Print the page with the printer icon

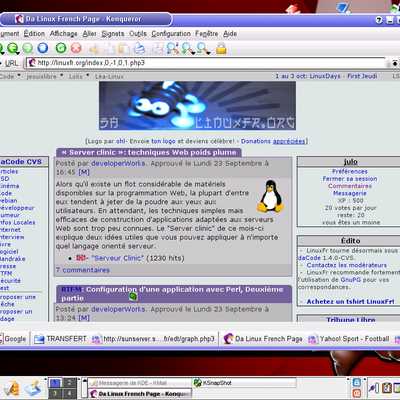(140, 49)
